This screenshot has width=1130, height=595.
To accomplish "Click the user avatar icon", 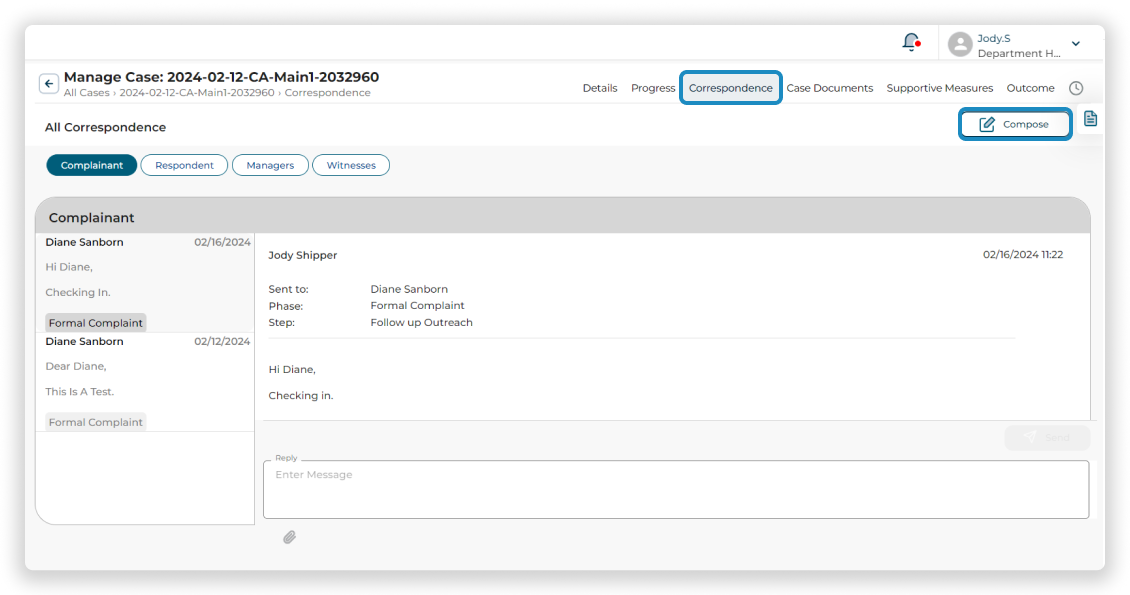I will pos(959,44).
